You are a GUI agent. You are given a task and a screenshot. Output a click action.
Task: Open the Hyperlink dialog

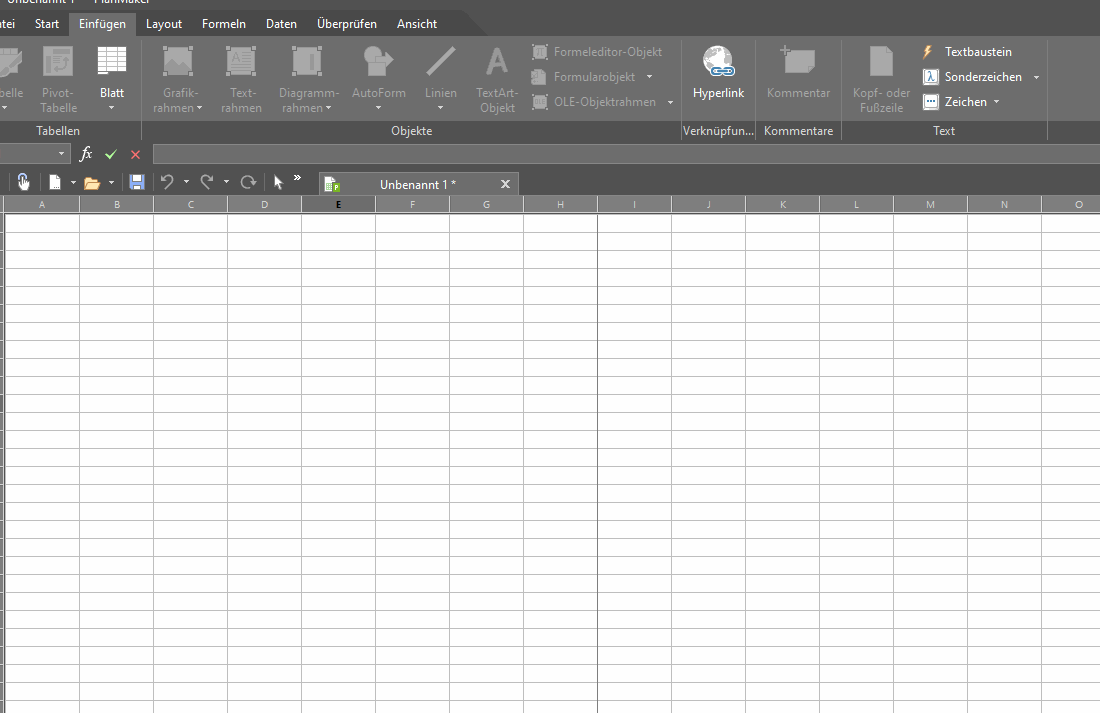point(718,74)
